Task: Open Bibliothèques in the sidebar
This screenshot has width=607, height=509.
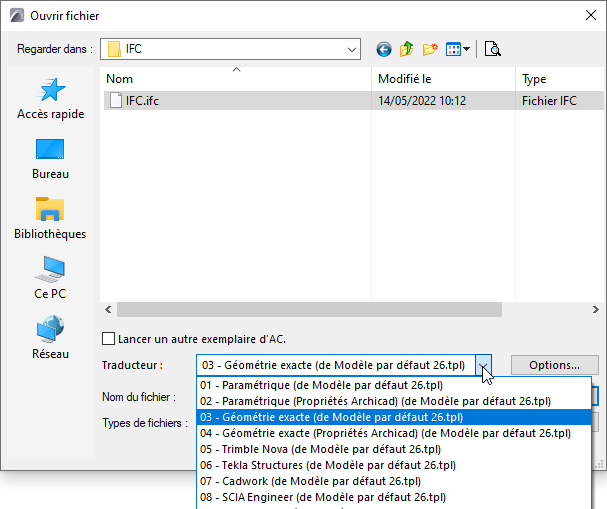Action: [50, 218]
